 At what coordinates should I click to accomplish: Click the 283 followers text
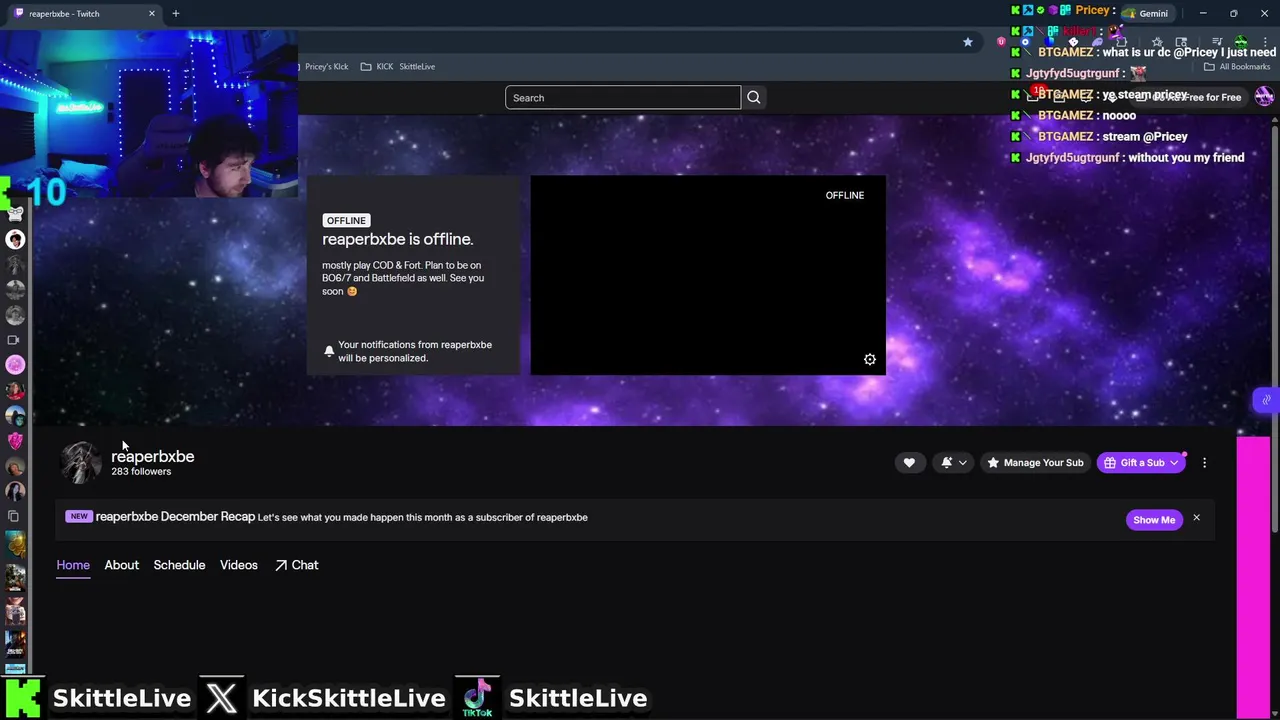point(141,471)
